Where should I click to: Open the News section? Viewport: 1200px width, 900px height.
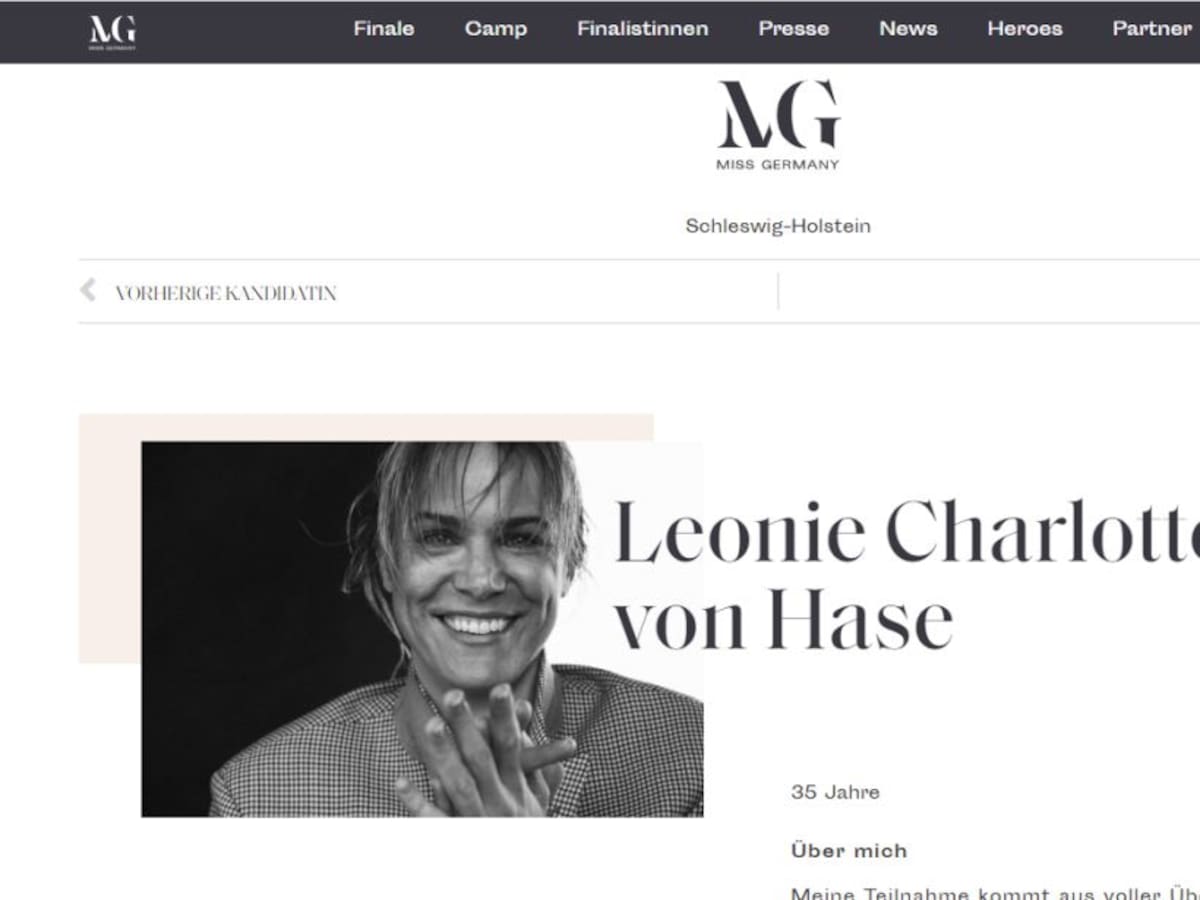(x=908, y=29)
